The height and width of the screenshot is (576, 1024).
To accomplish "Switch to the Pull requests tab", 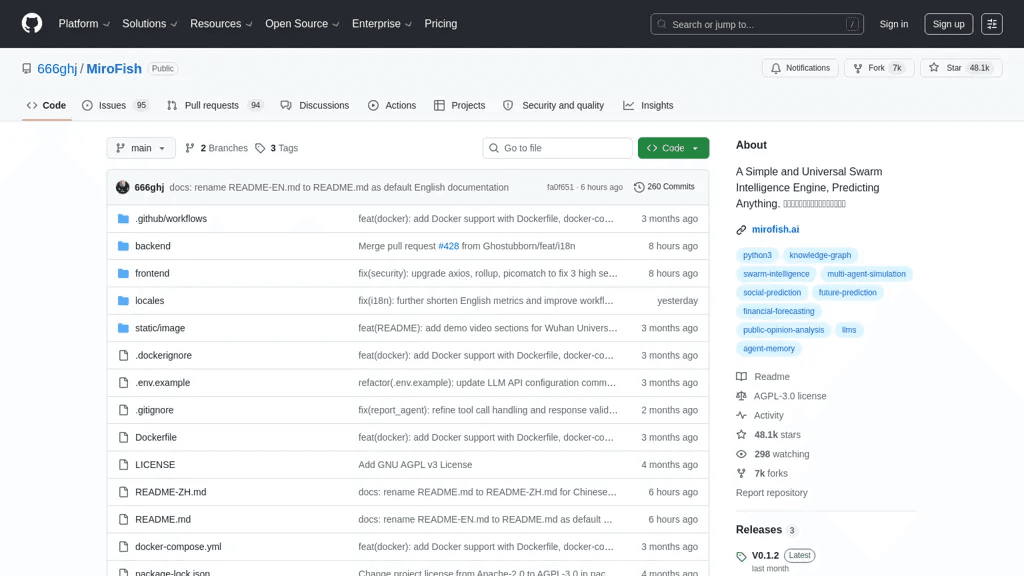I will pos(214,105).
